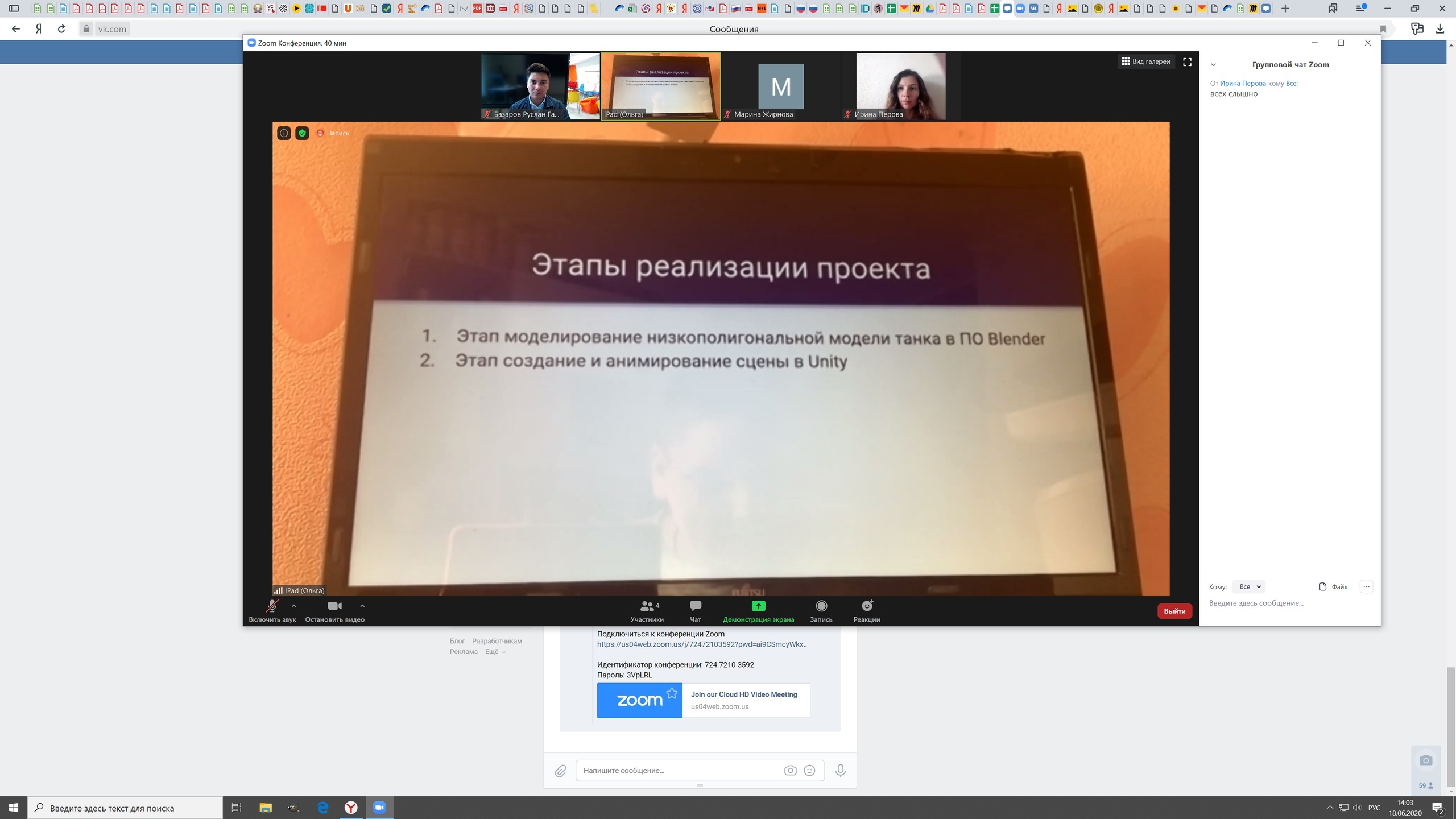
Task: Switch to Вид галереи gallery view
Action: tap(1145, 61)
